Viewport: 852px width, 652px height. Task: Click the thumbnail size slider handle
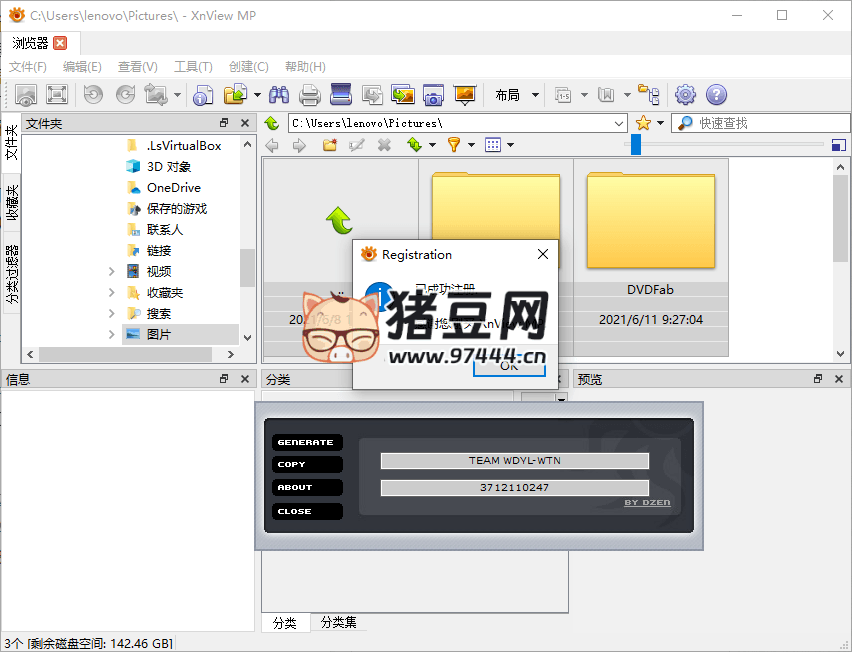point(636,145)
